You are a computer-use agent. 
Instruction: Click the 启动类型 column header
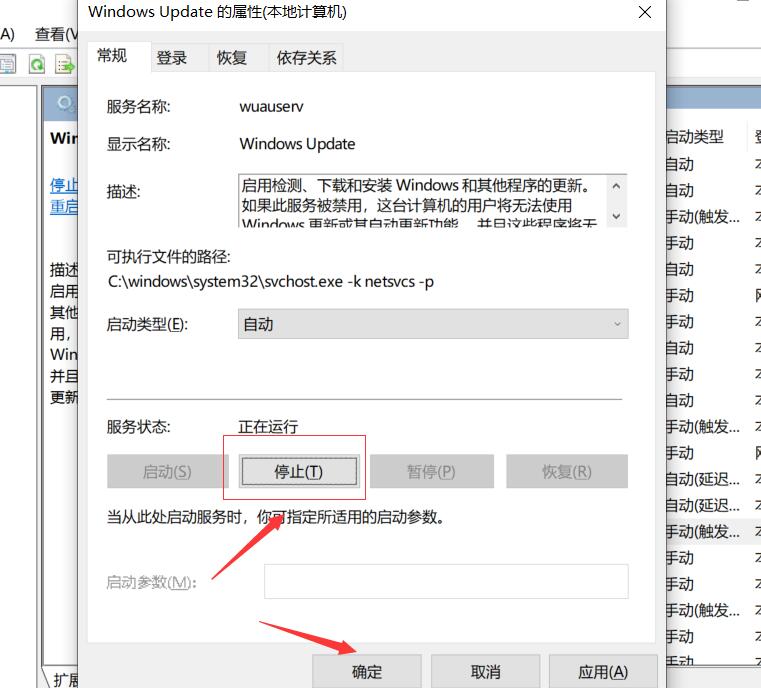point(695,137)
